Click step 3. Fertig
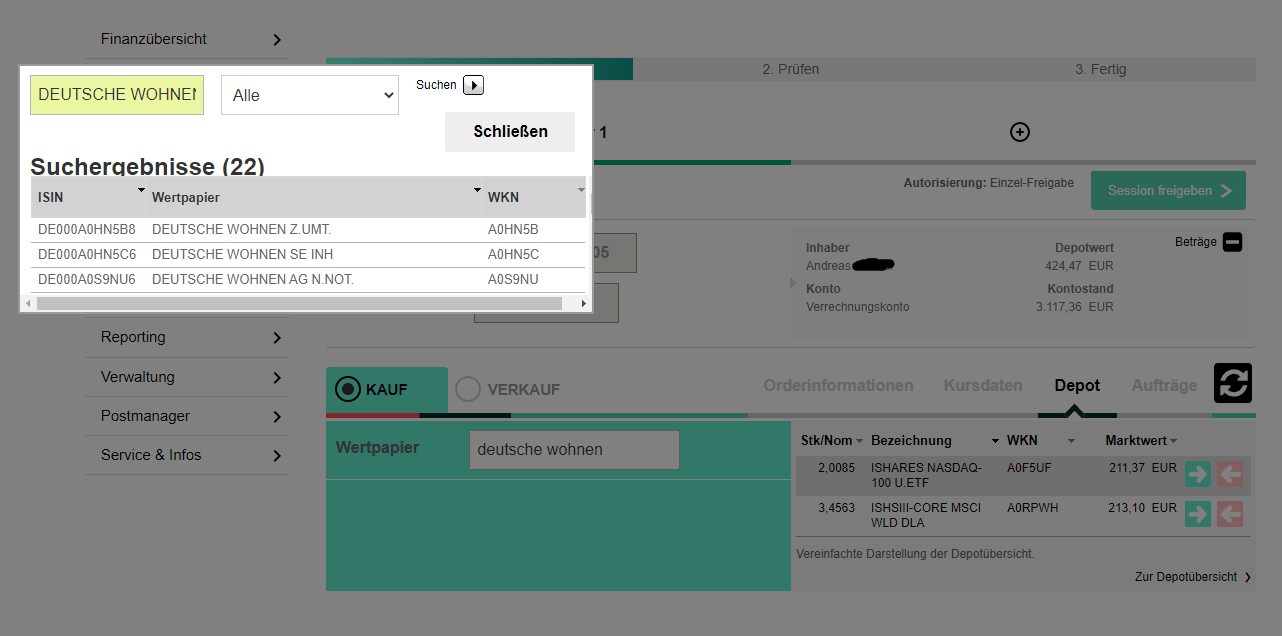Image resolution: width=1282 pixels, height=636 pixels. (1100, 69)
